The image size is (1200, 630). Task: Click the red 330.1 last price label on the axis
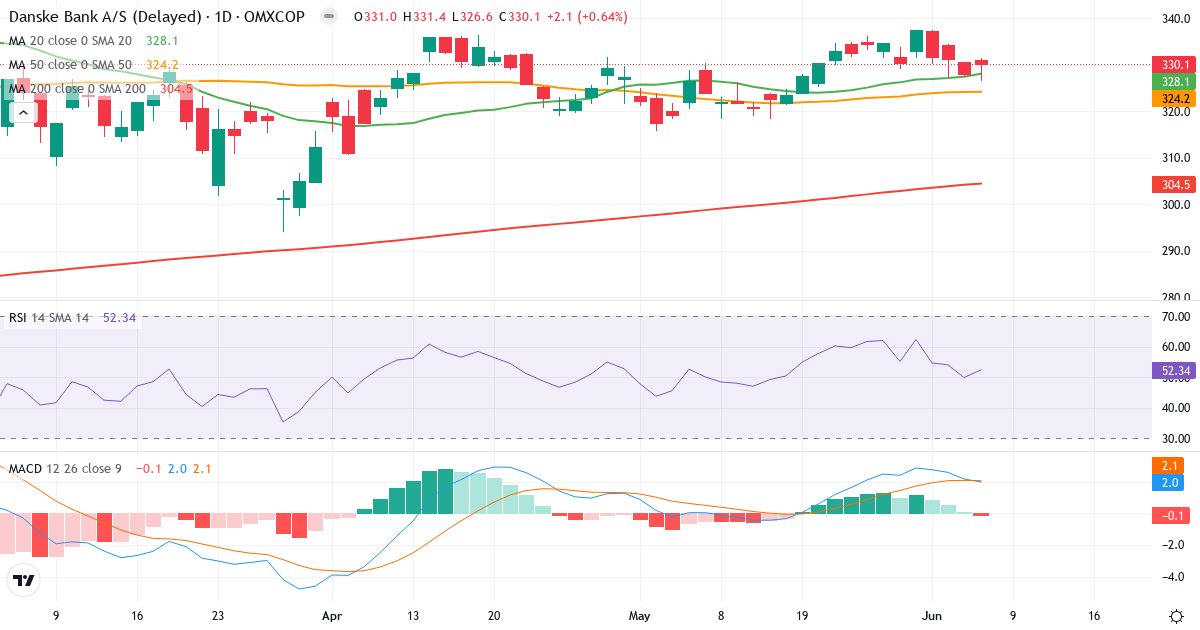[1175, 64]
